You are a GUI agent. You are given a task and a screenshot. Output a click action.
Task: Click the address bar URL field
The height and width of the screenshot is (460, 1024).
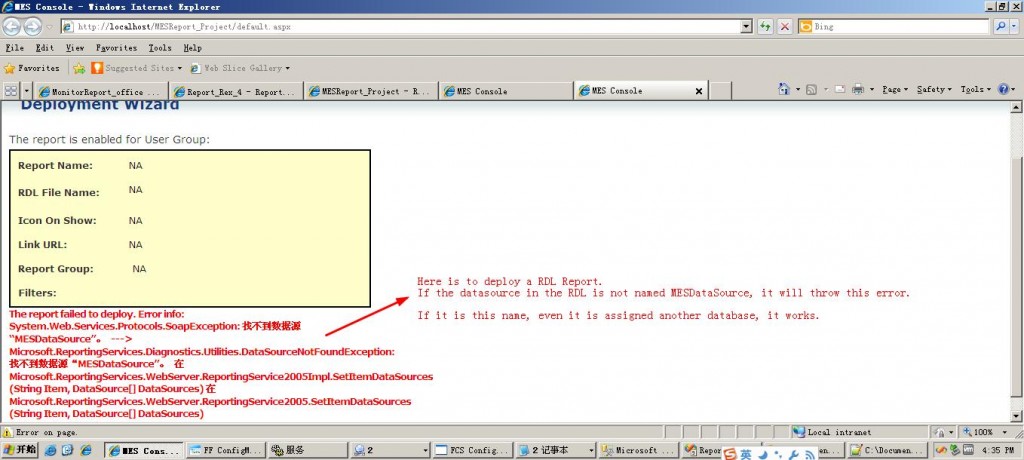(401, 27)
